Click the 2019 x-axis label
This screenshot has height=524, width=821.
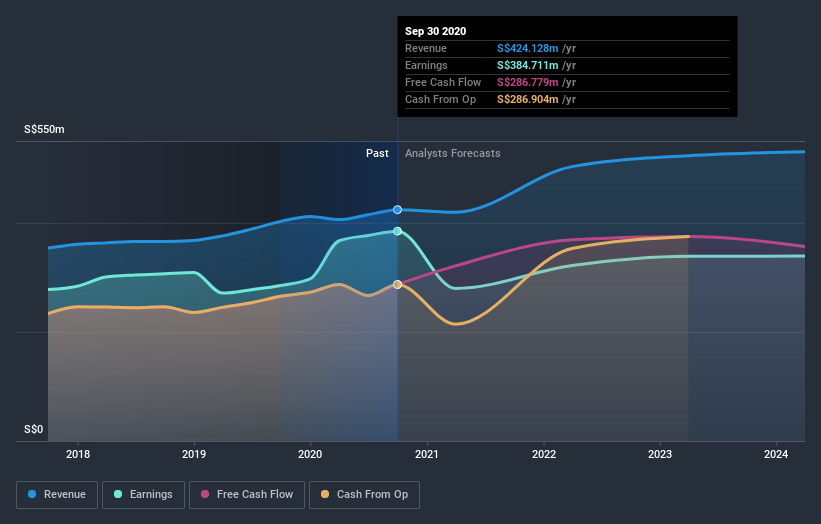[x=194, y=454]
